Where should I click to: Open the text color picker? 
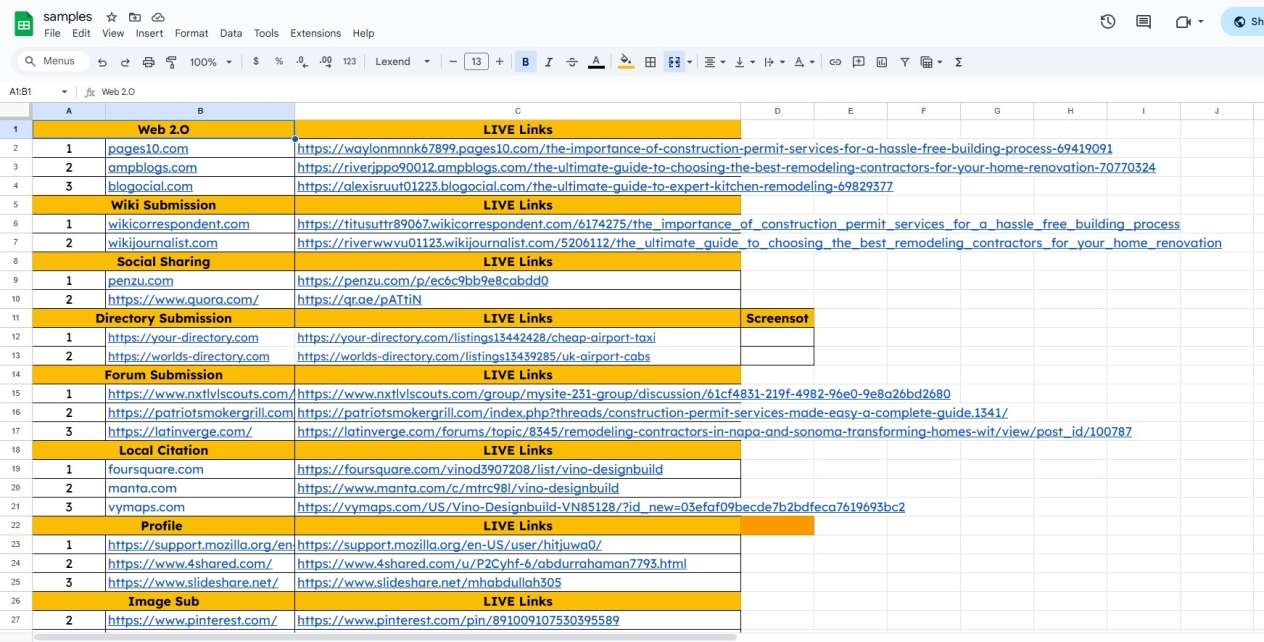(596, 62)
